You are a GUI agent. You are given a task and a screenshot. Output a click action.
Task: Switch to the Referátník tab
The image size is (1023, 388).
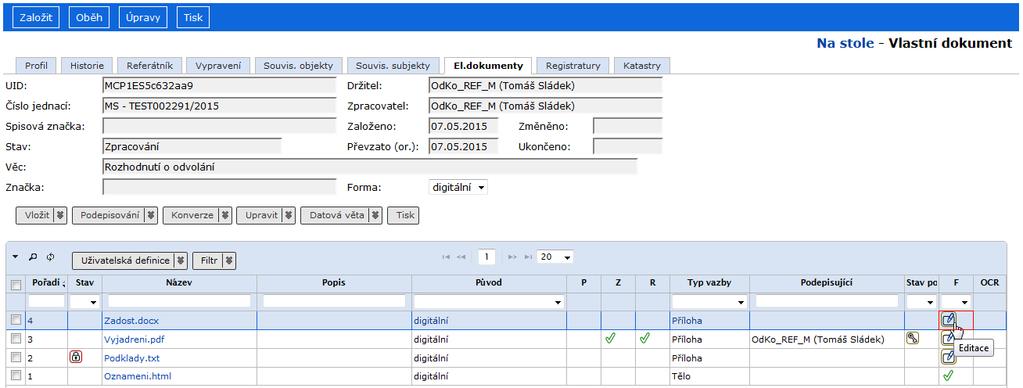149,65
